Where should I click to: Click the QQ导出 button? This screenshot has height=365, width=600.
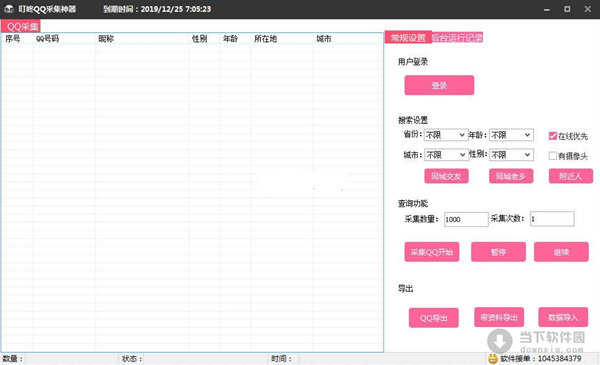434,318
